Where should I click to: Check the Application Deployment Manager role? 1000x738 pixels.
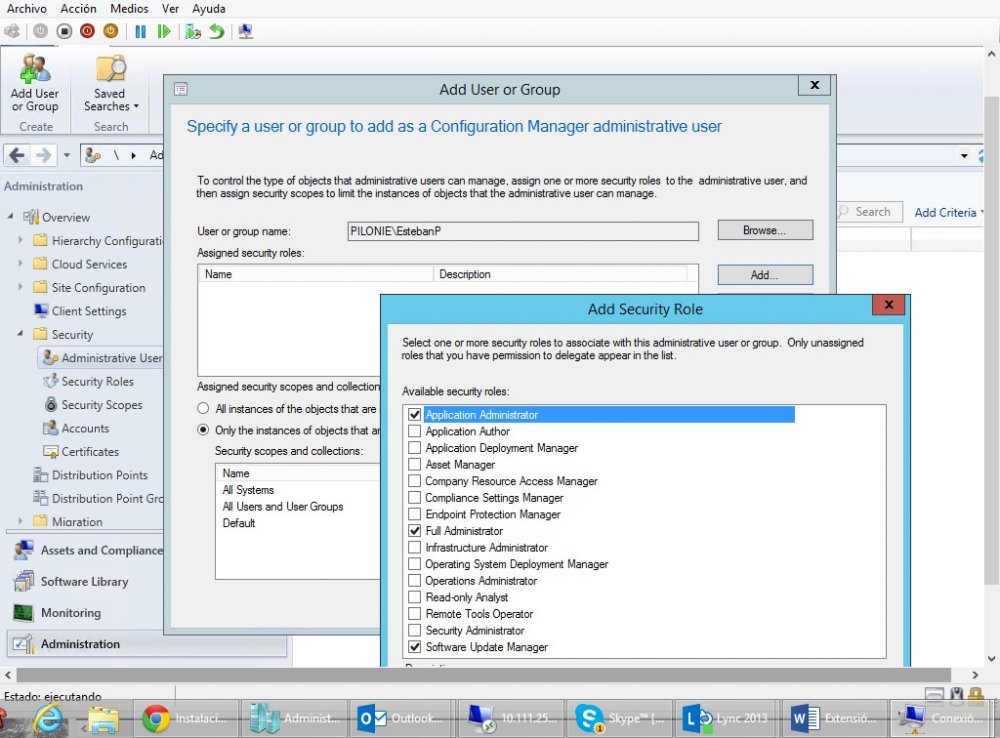click(x=415, y=448)
